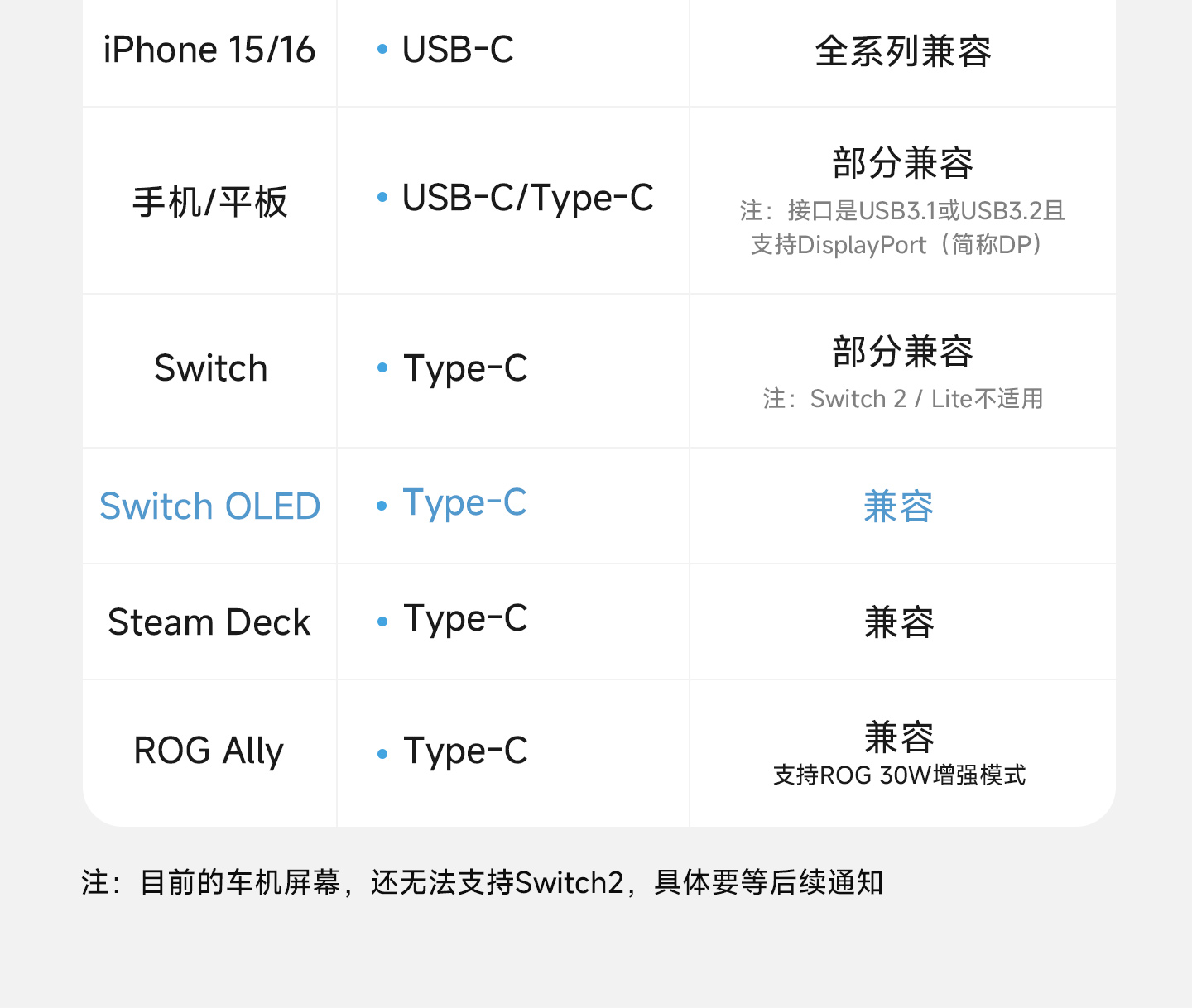Click the Type-C entry for Steam Deck

[x=465, y=619]
